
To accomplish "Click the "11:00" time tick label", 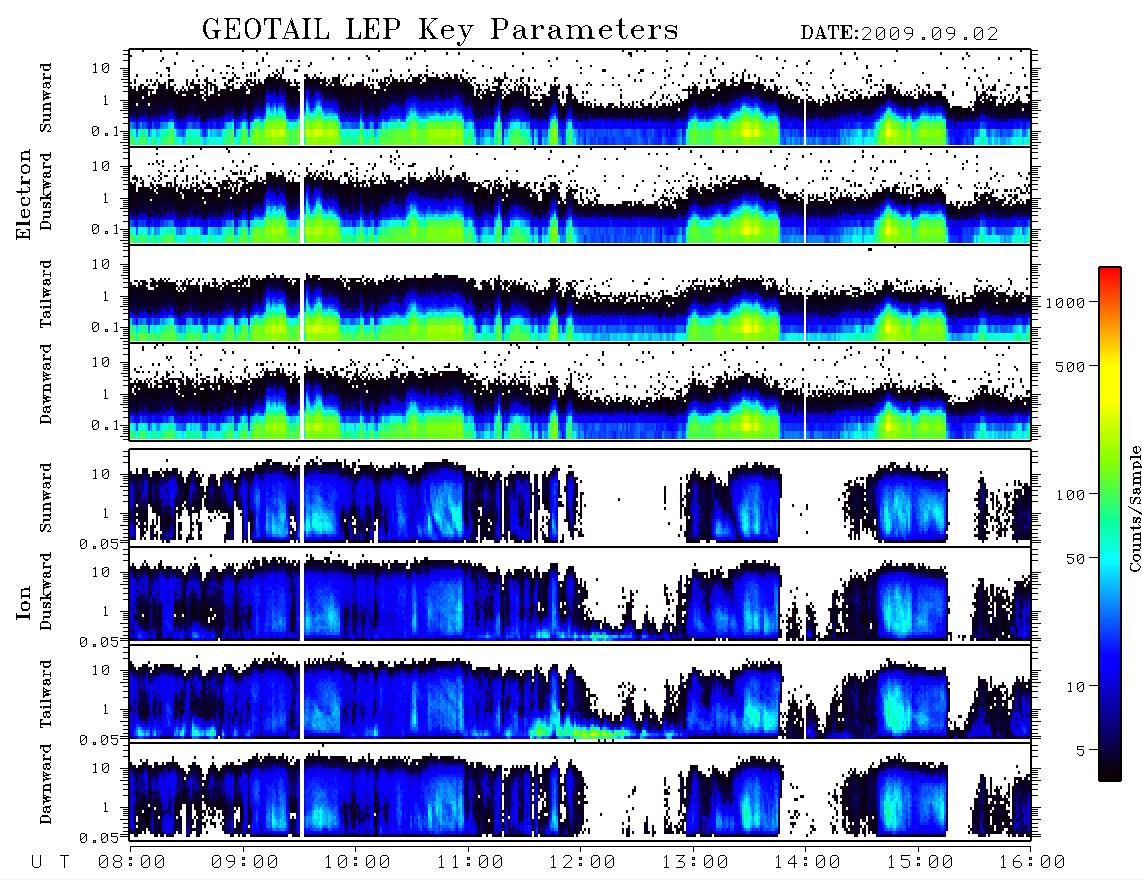I will click(470, 862).
